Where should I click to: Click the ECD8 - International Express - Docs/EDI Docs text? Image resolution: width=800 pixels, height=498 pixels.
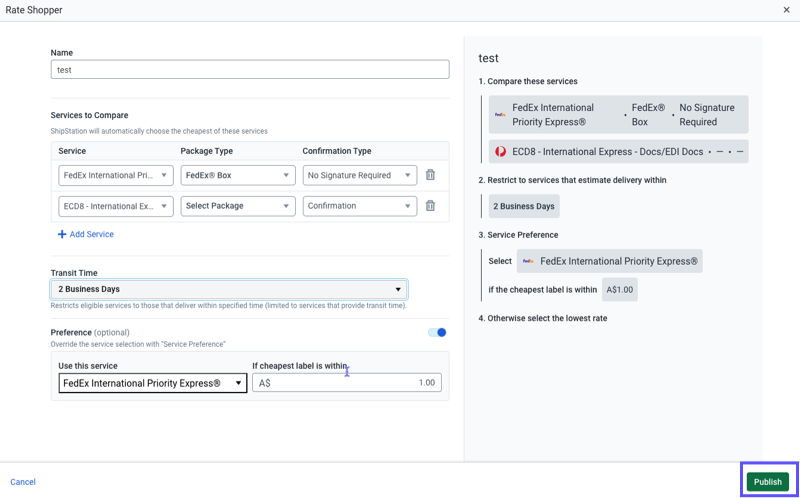click(x=608, y=152)
